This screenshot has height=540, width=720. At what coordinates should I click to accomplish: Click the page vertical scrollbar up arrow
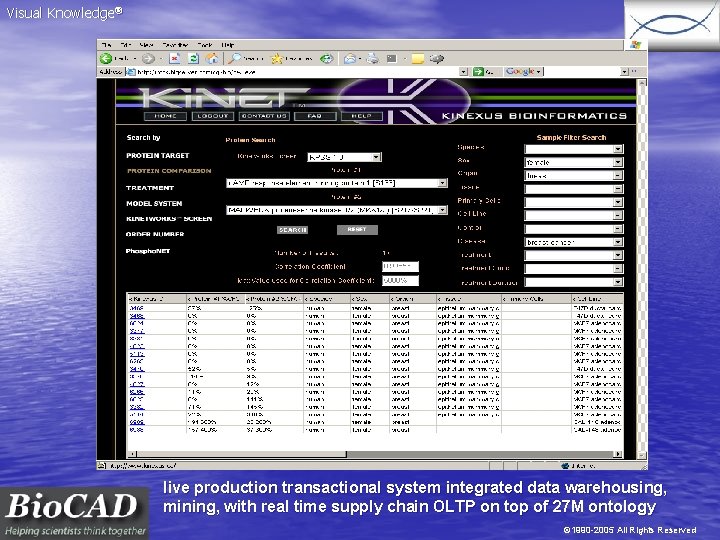coord(641,83)
